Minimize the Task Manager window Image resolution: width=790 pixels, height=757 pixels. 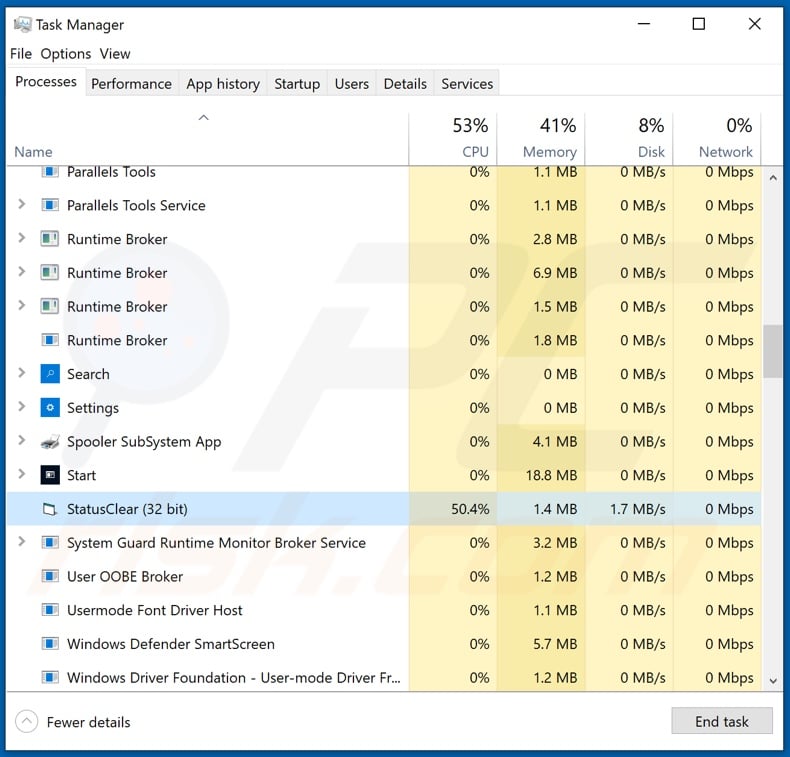point(644,24)
